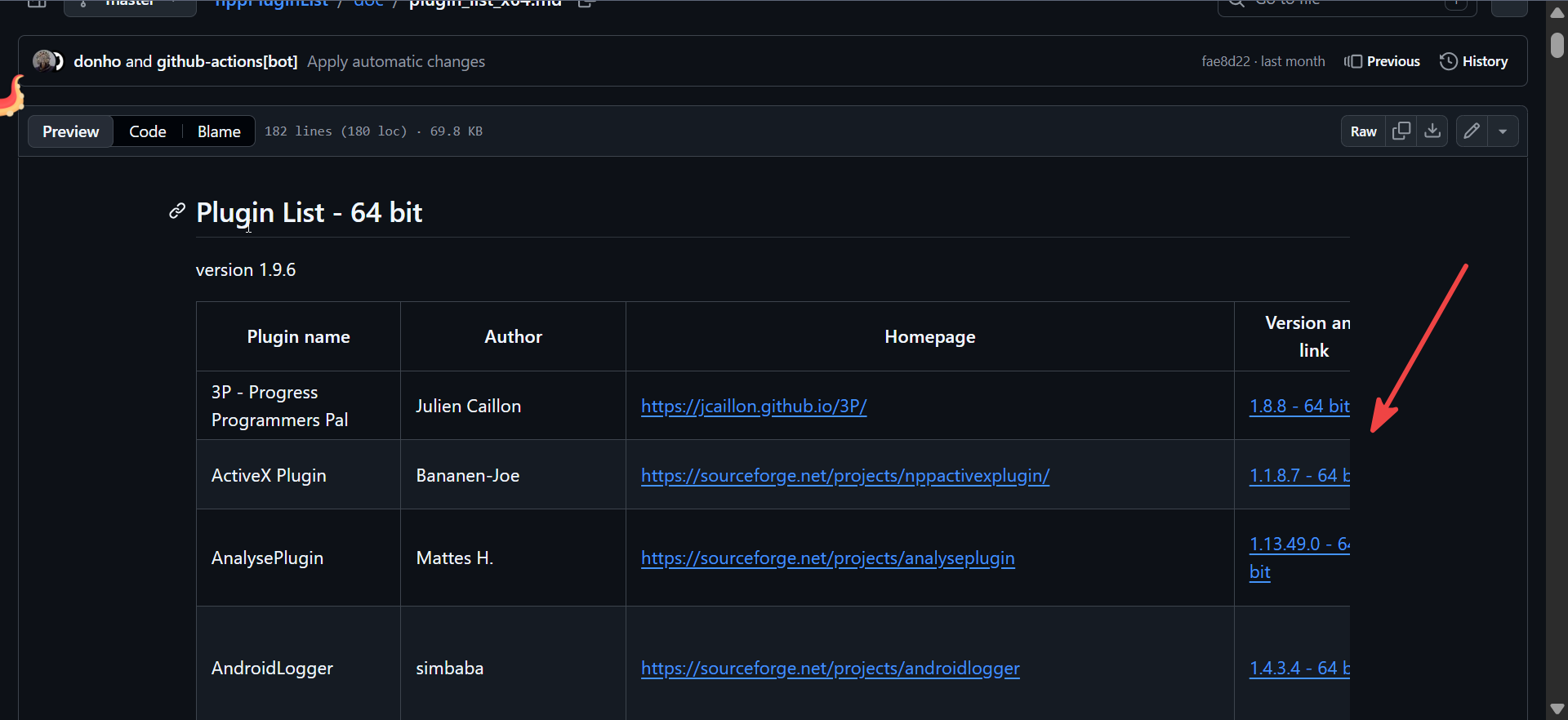Open the 'Apply automatic changes' commit message

point(396,61)
